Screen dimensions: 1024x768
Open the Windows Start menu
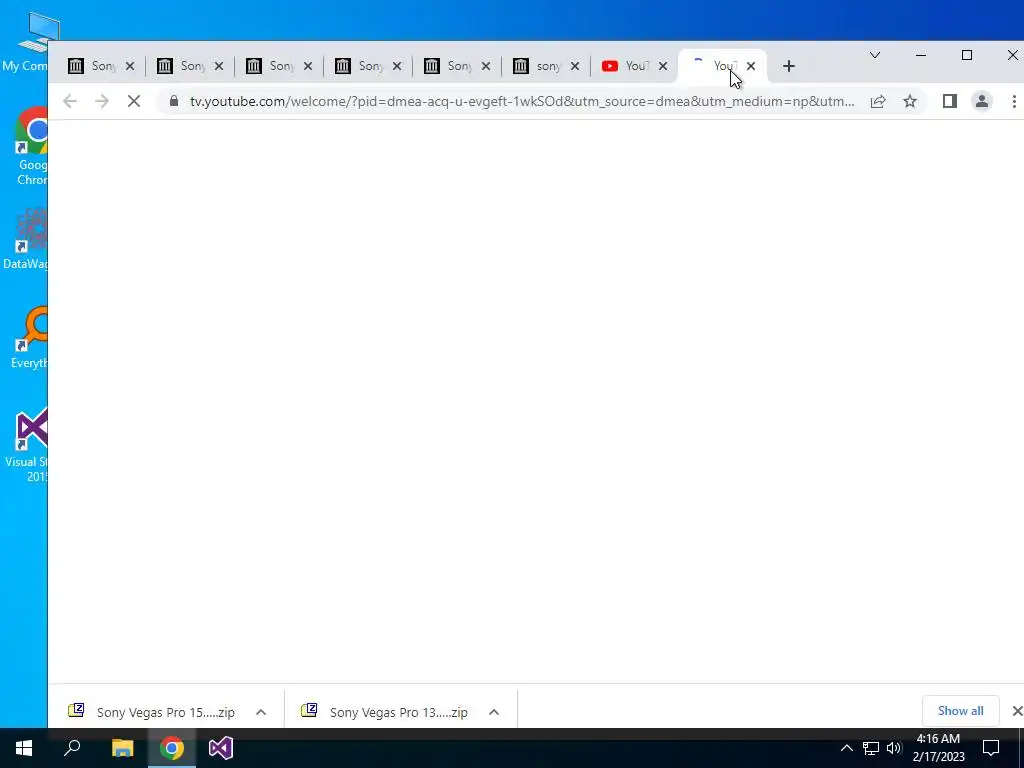(24, 748)
